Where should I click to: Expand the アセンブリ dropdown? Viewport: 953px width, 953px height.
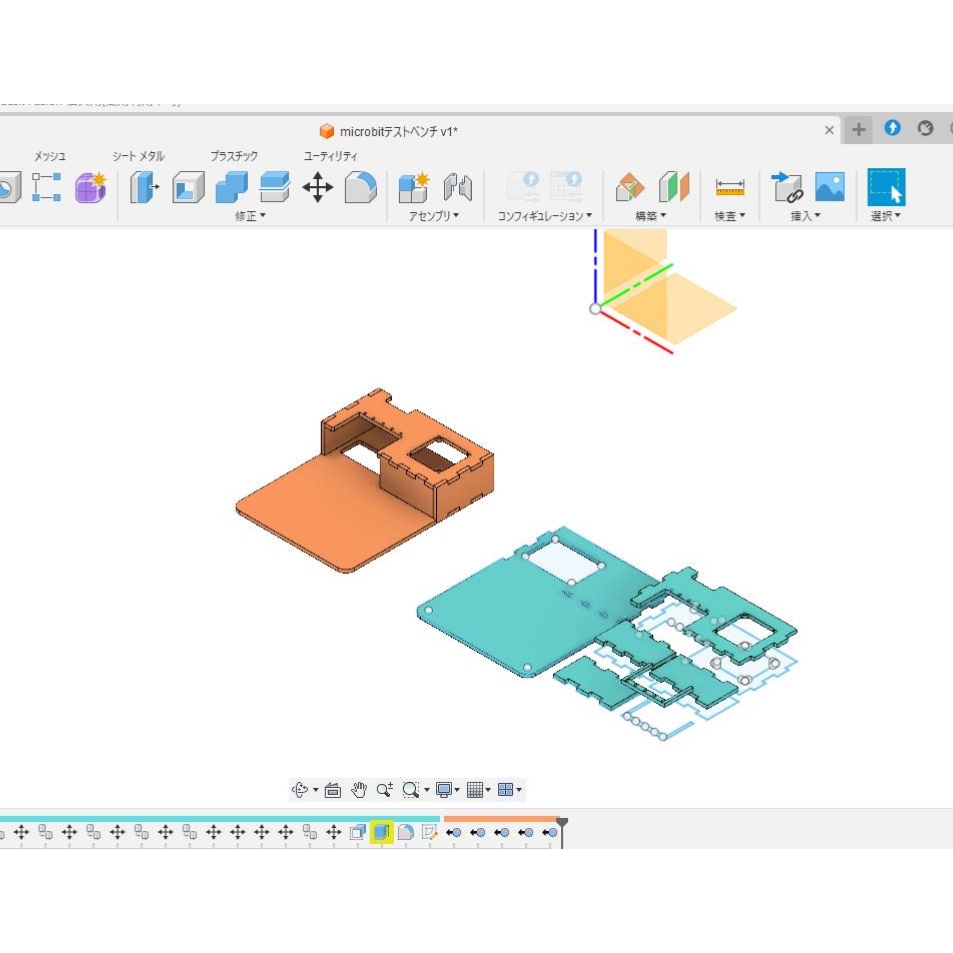coord(434,216)
